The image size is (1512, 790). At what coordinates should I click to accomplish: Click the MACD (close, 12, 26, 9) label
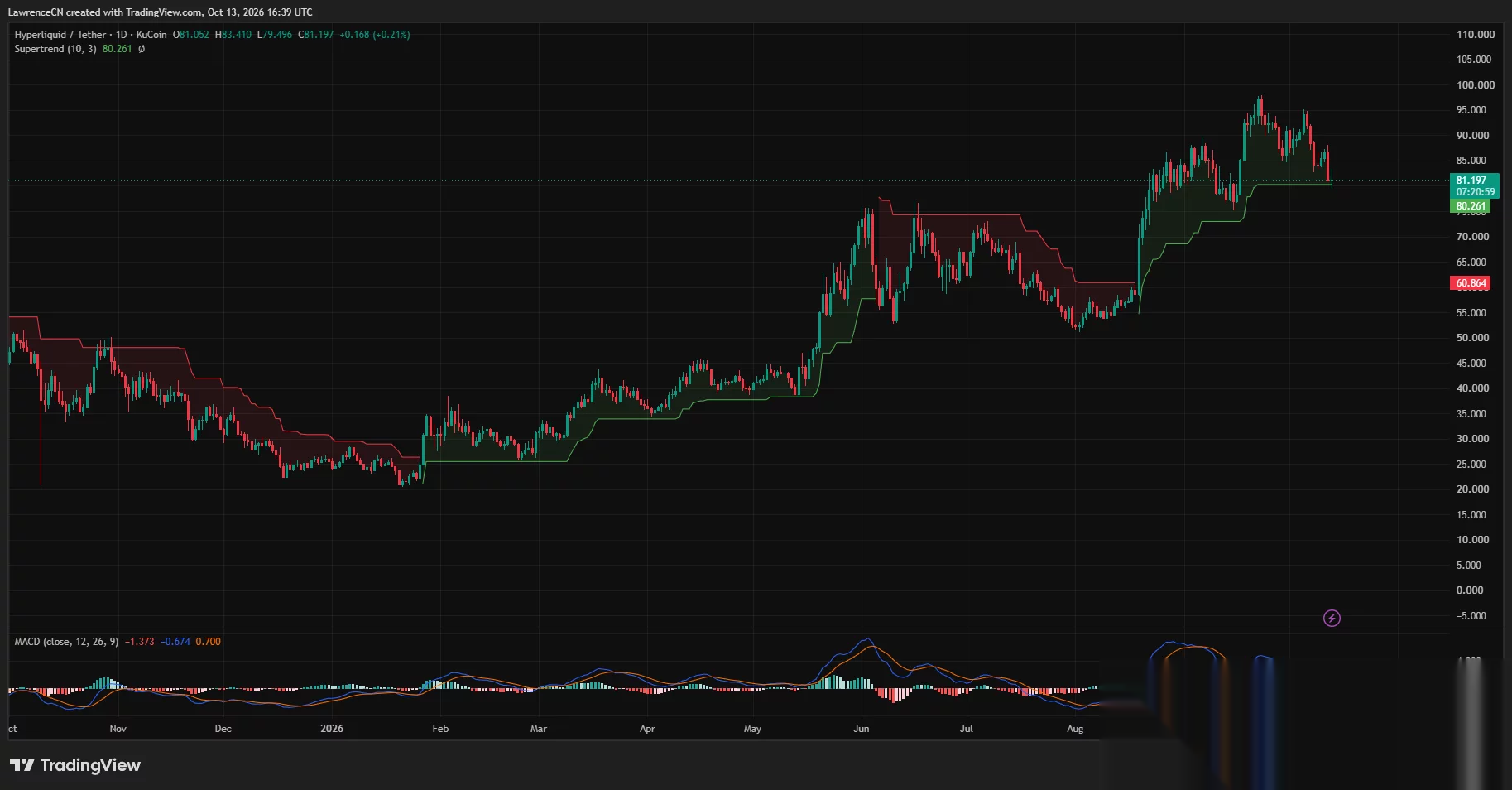coord(66,642)
